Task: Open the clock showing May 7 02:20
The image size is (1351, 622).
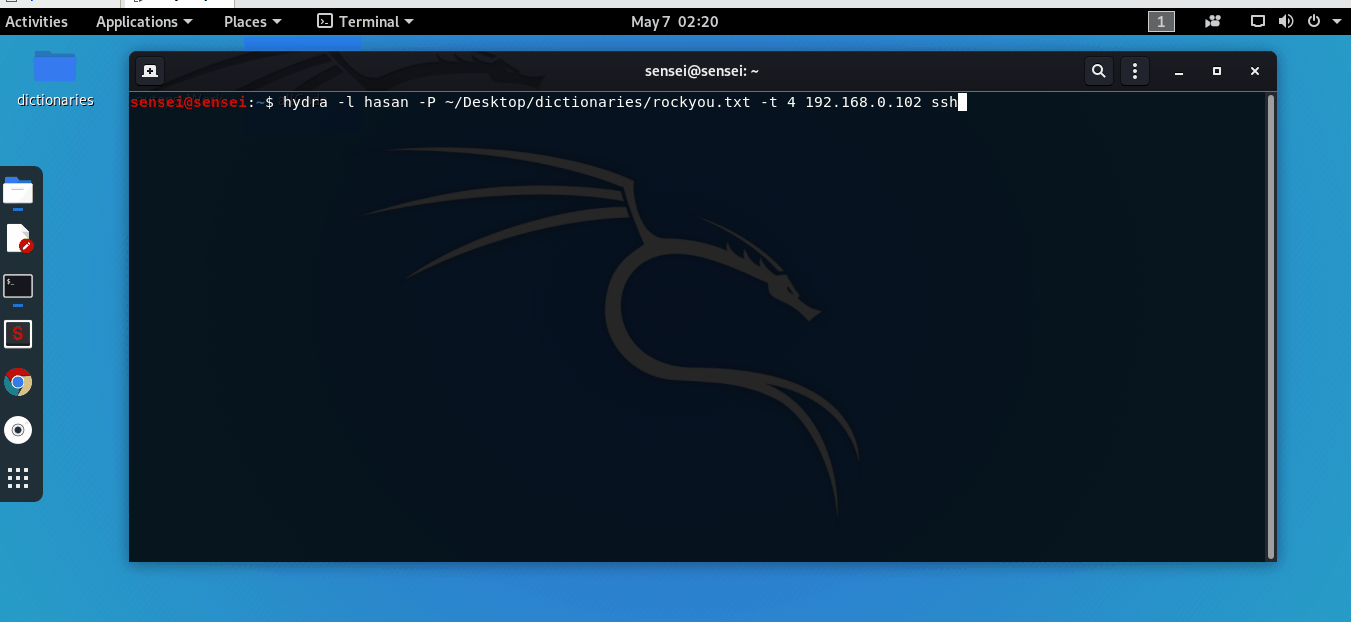Action: 675,21
